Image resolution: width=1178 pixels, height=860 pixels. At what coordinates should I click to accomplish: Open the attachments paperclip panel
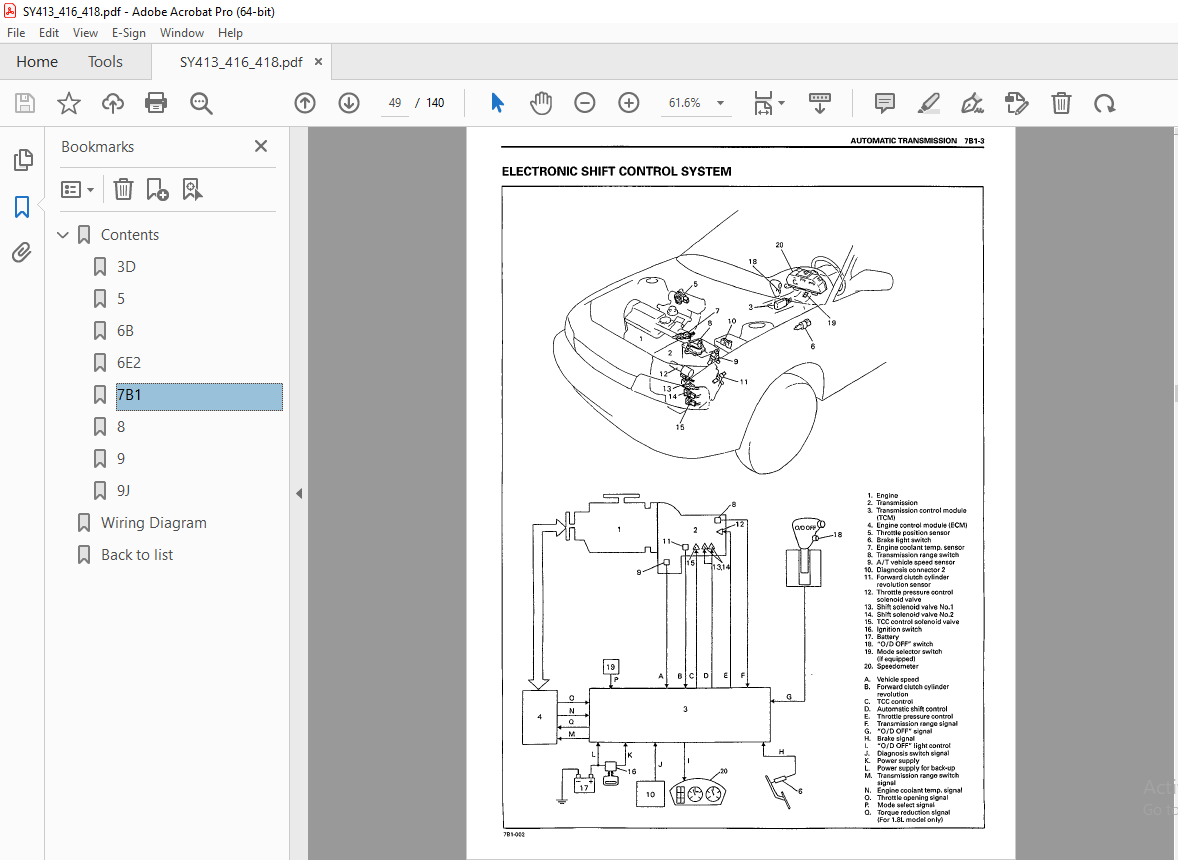(22, 252)
